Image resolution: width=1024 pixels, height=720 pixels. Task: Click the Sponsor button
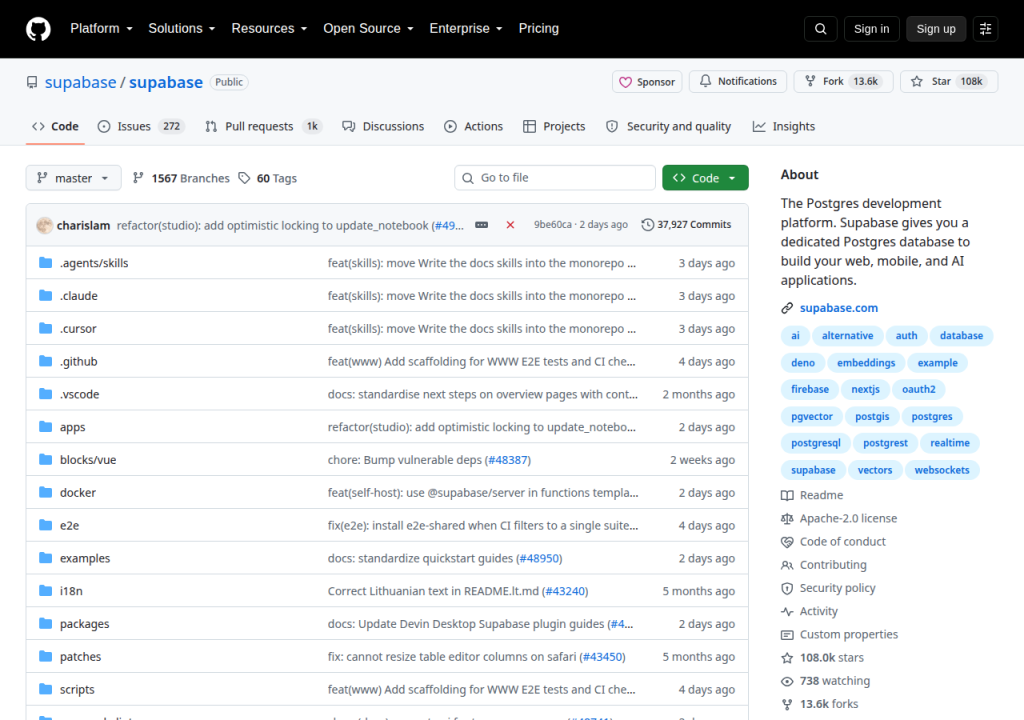coord(647,82)
